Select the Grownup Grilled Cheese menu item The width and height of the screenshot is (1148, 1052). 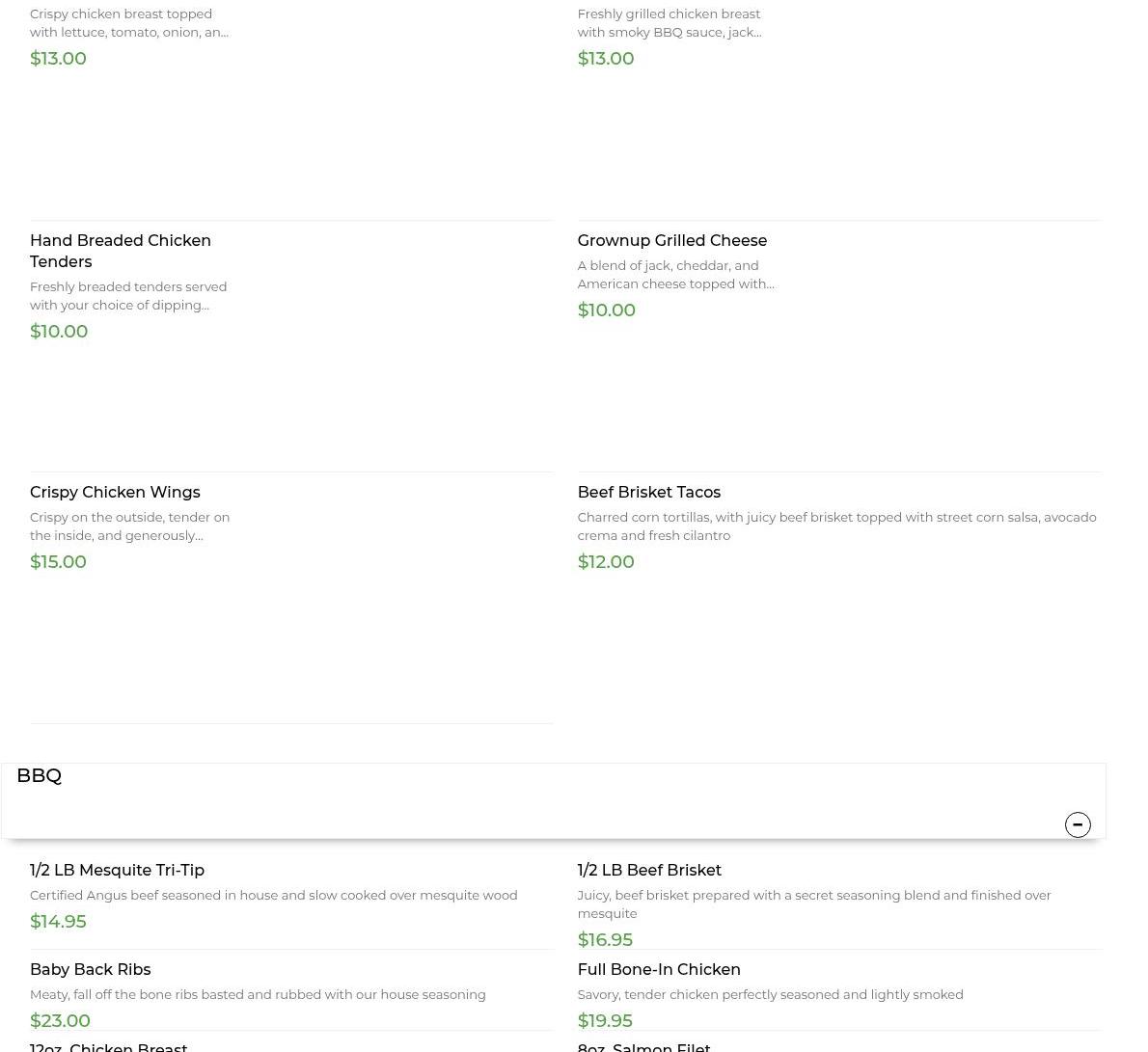point(671,240)
